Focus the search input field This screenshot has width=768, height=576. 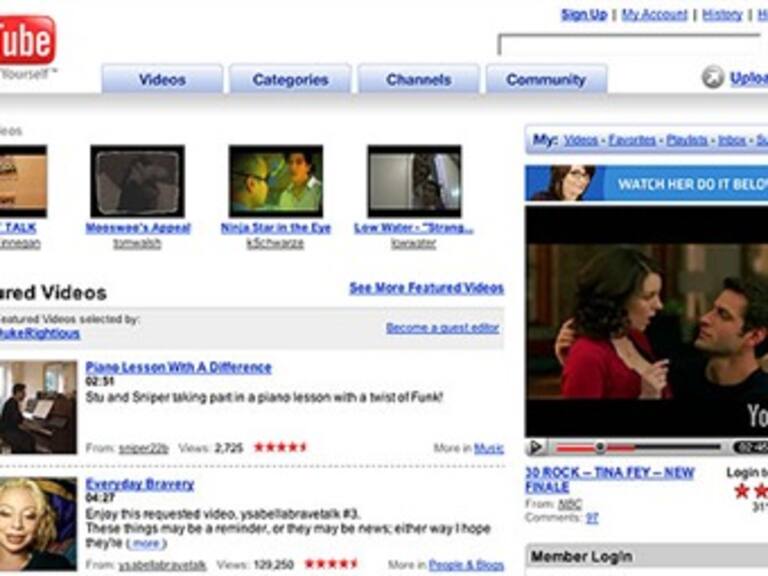(633, 45)
